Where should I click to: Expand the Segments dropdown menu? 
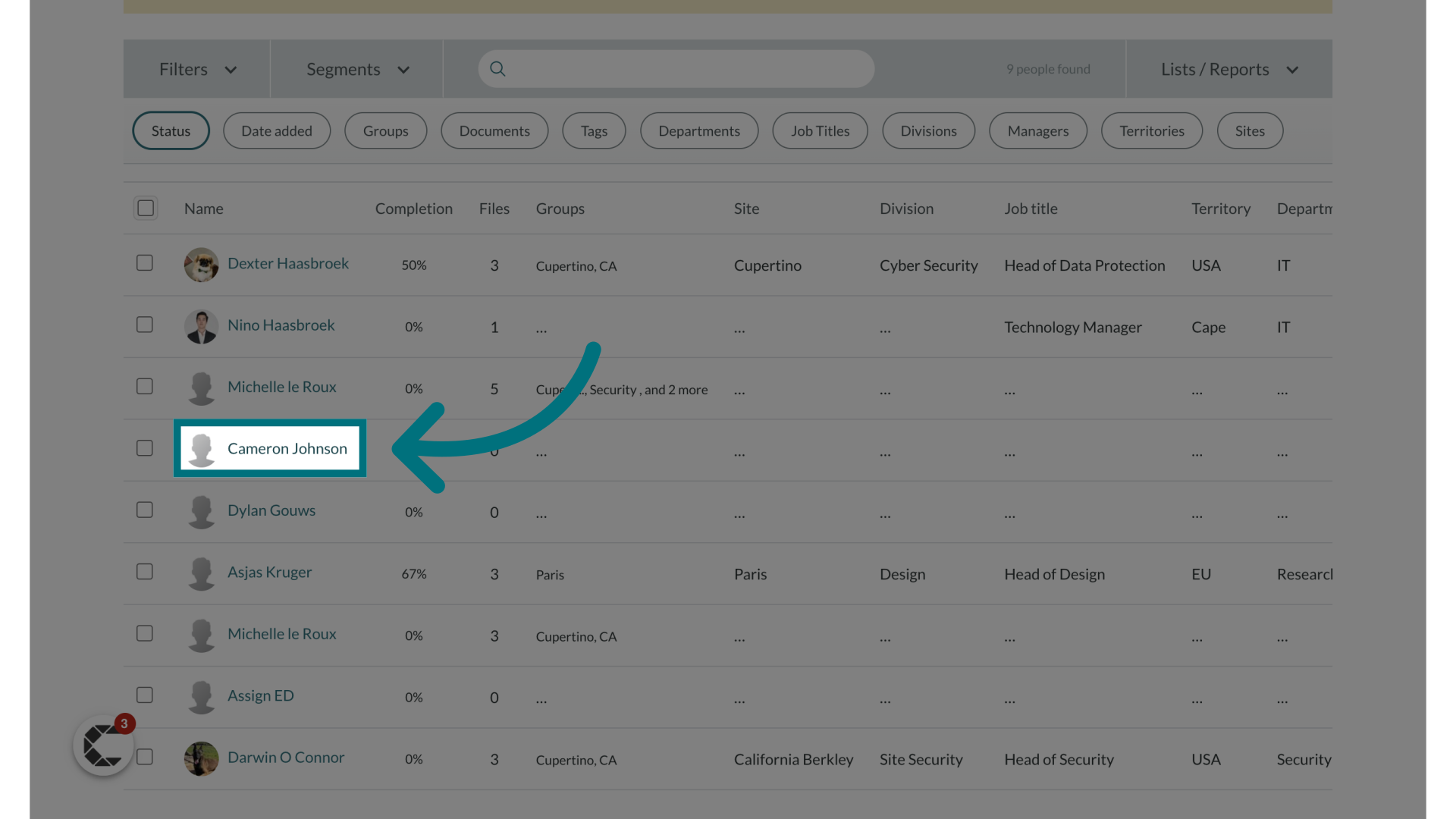(x=356, y=68)
